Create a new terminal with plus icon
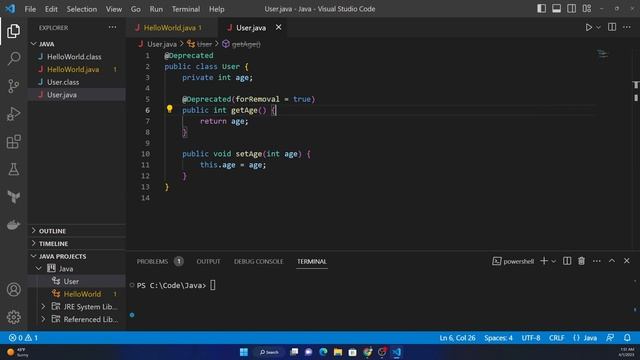 [544, 261]
